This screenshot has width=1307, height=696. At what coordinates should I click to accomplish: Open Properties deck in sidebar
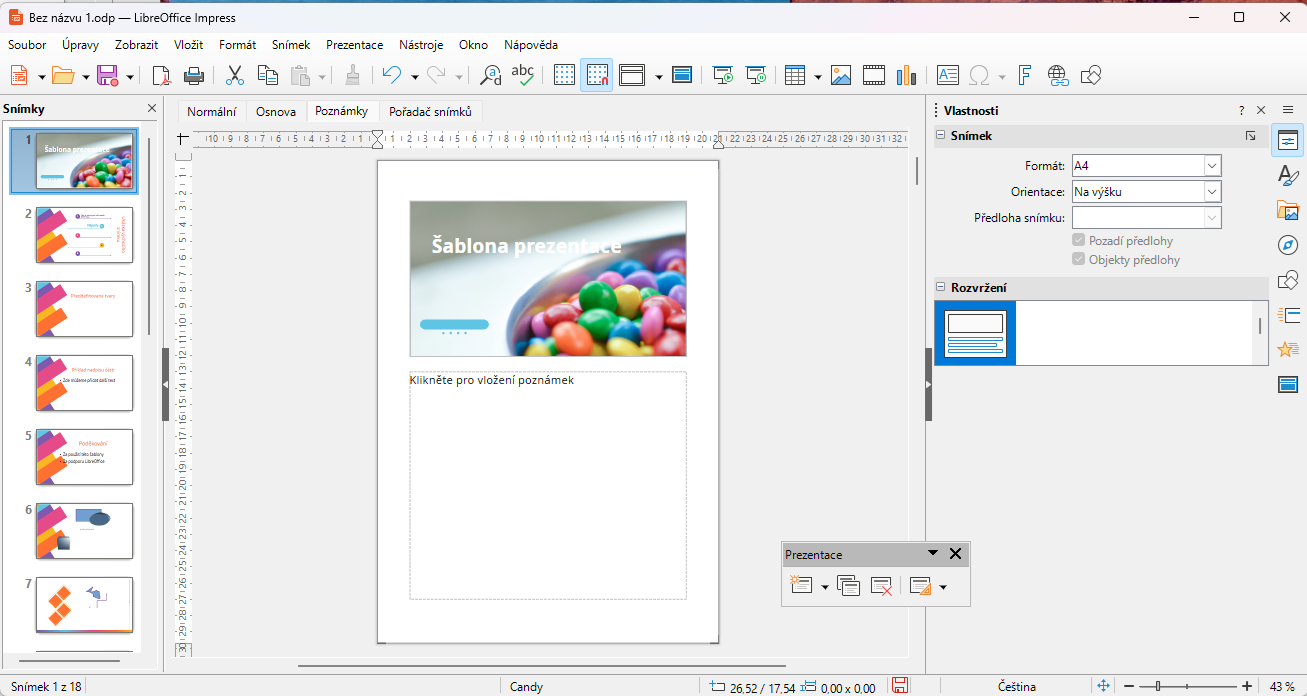[x=1288, y=141]
